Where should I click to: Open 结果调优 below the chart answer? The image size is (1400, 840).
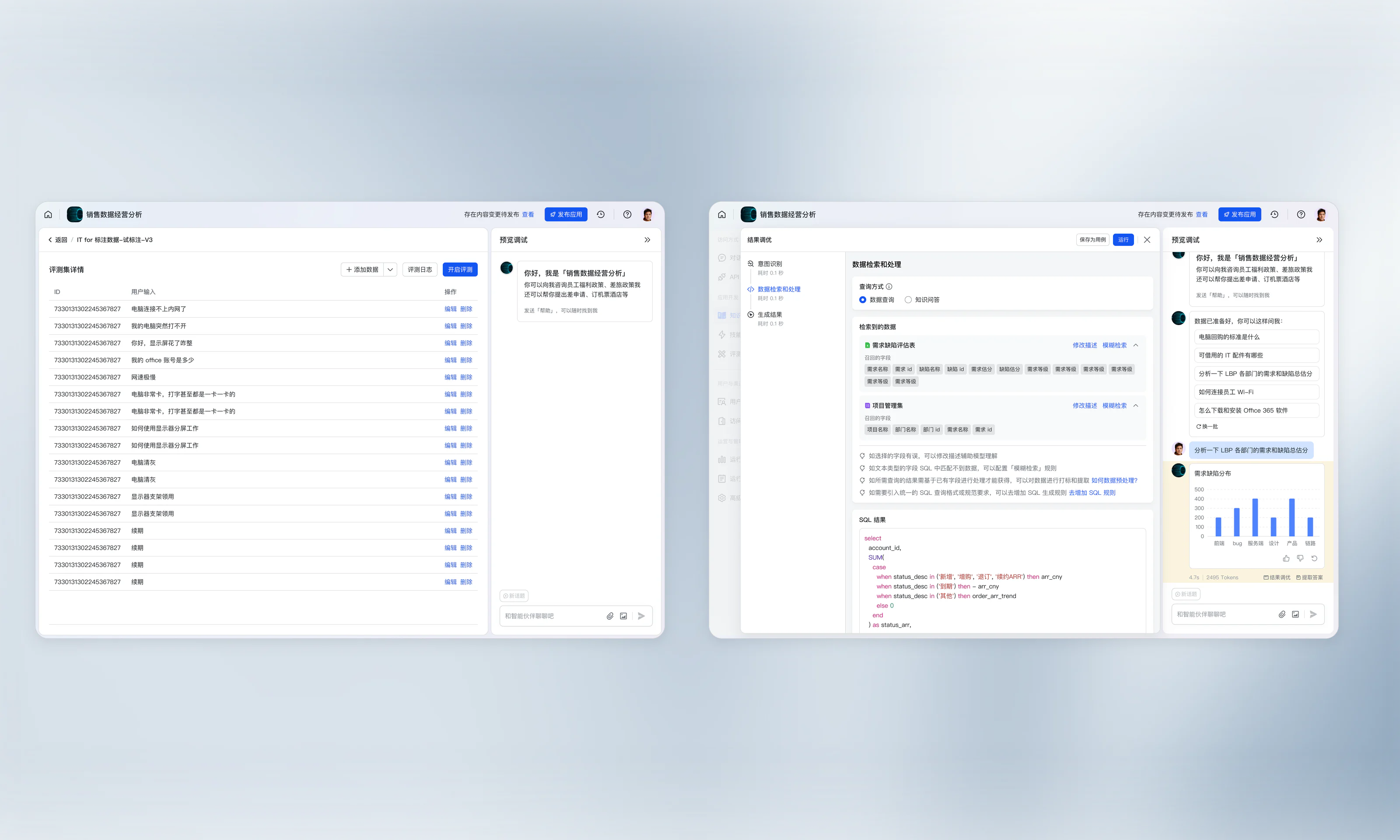(1277, 577)
